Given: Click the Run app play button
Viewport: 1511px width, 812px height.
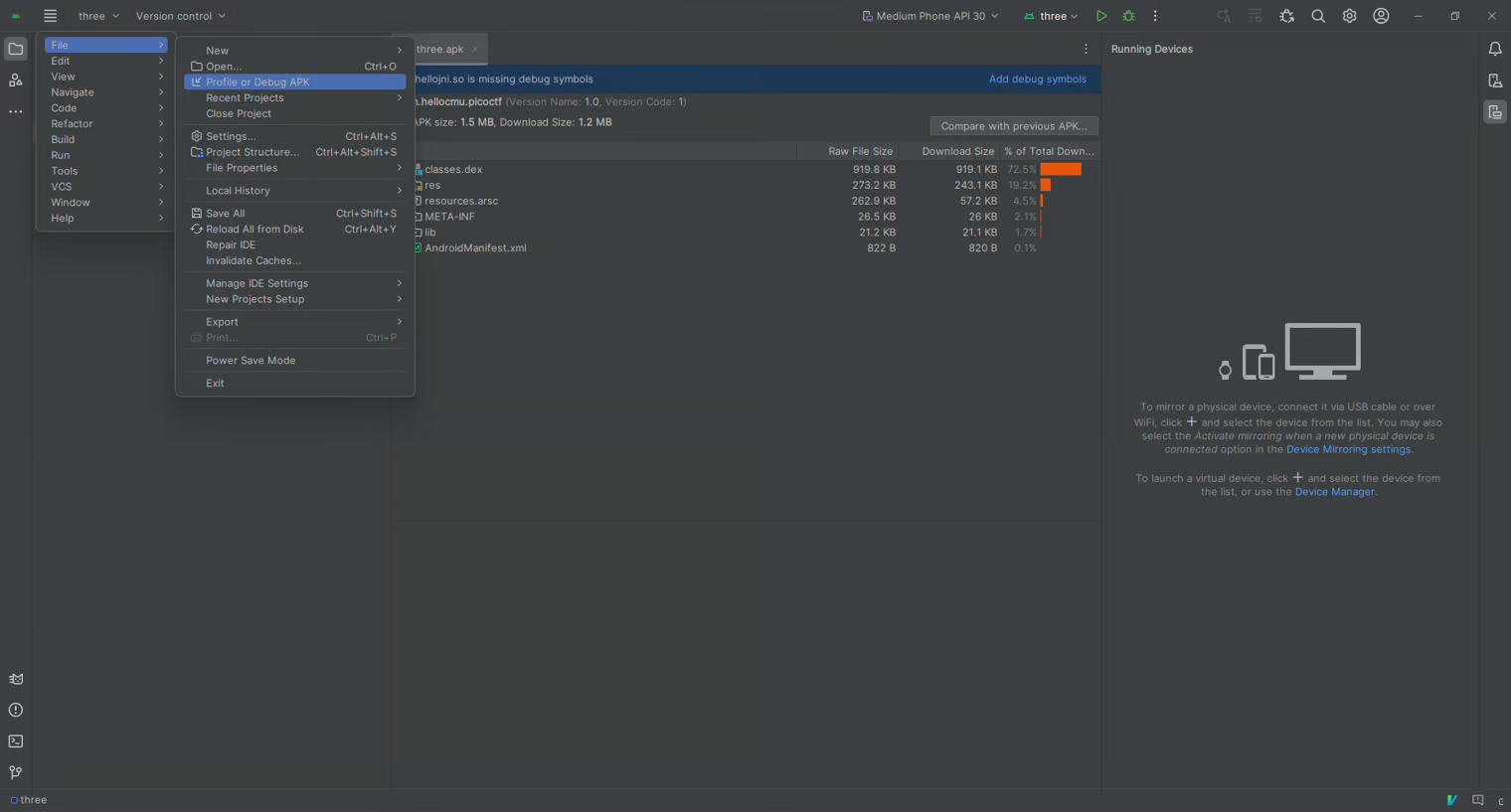Looking at the screenshot, I should [x=1100, y=16].
